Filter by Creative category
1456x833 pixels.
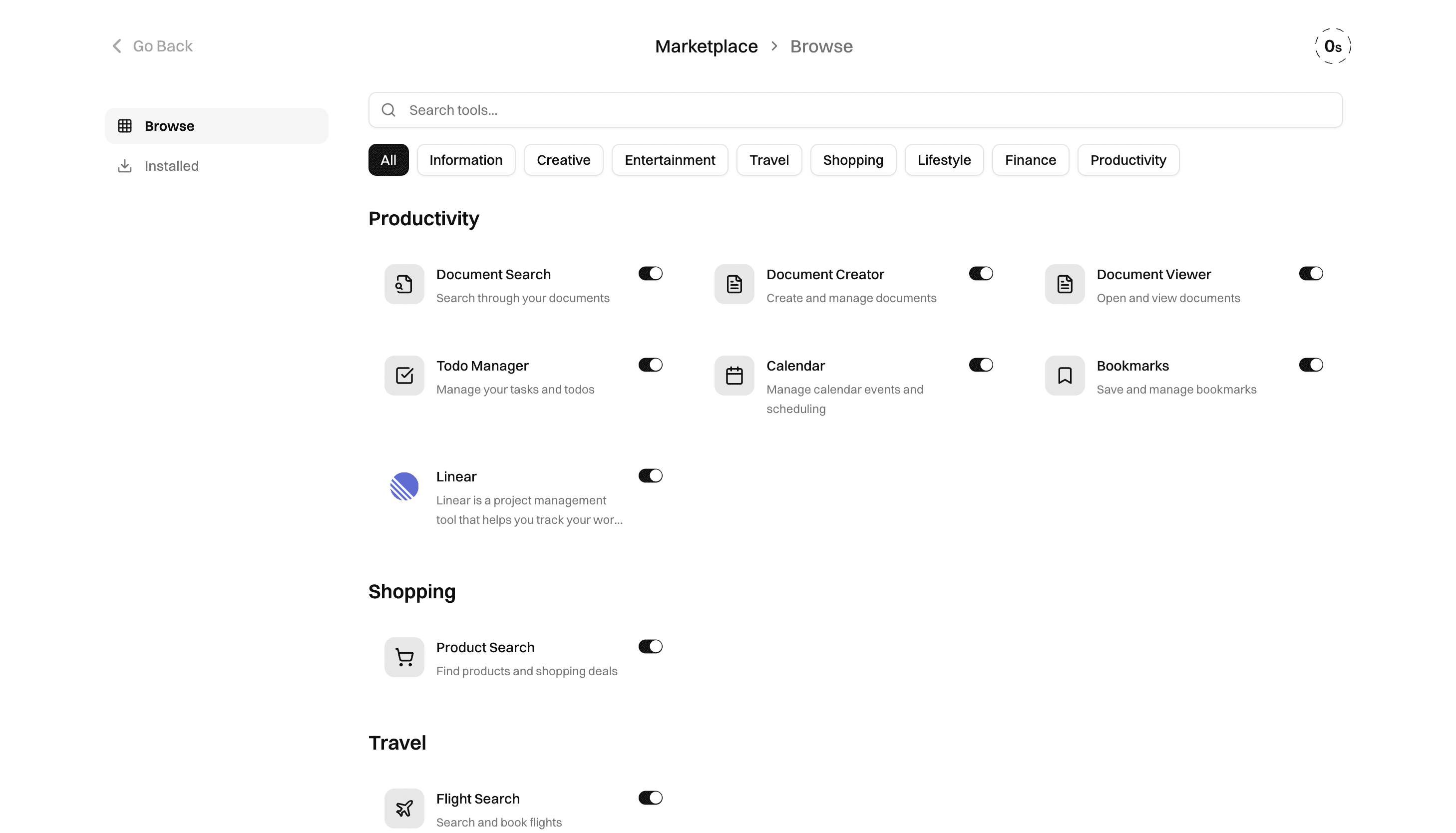point(563,160)
